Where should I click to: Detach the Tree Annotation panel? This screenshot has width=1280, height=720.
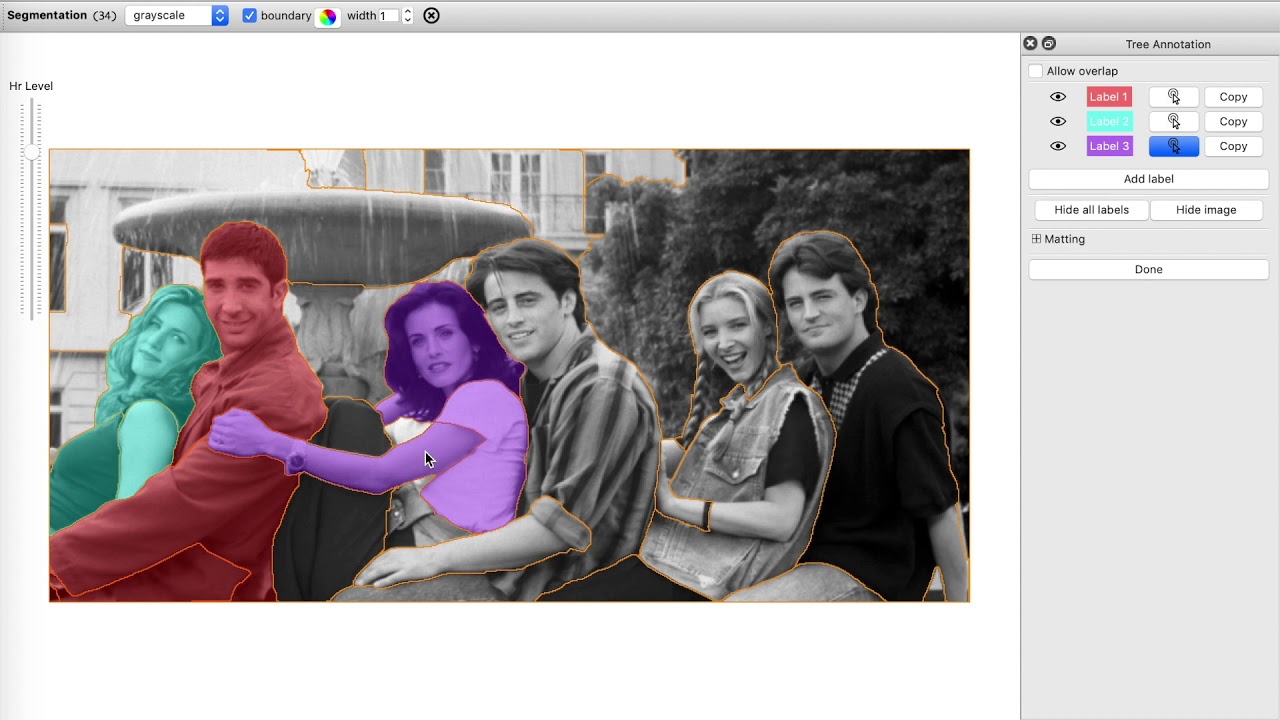click(x=1048, y=43)
